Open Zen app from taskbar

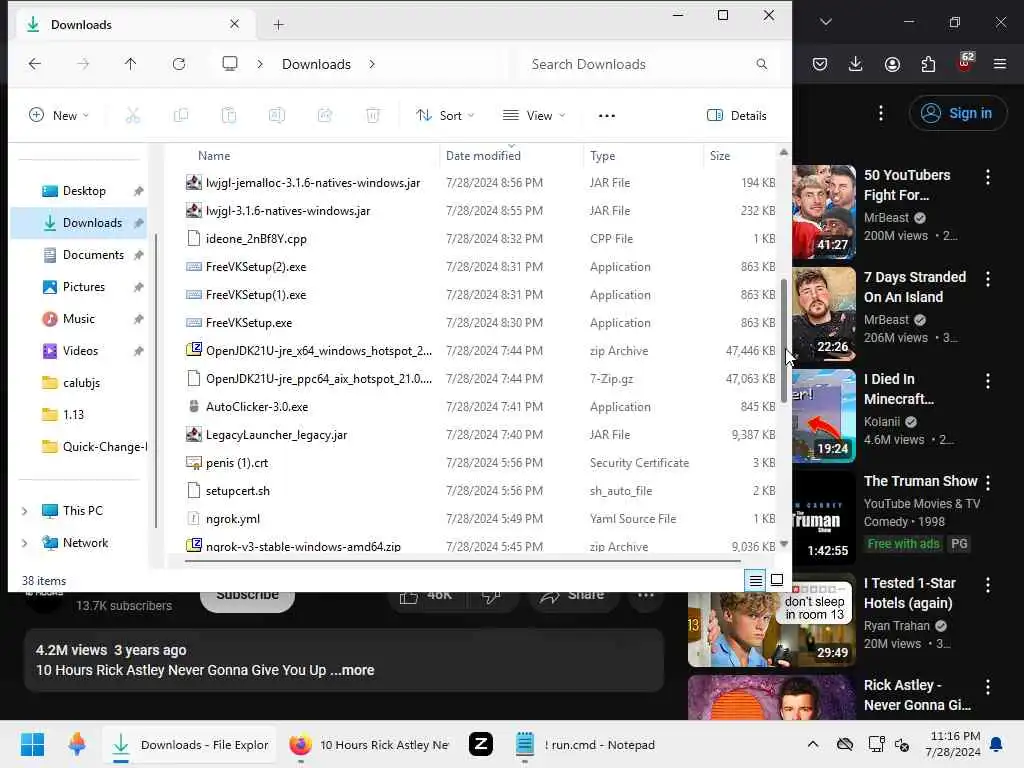click(x=481, y=744)
